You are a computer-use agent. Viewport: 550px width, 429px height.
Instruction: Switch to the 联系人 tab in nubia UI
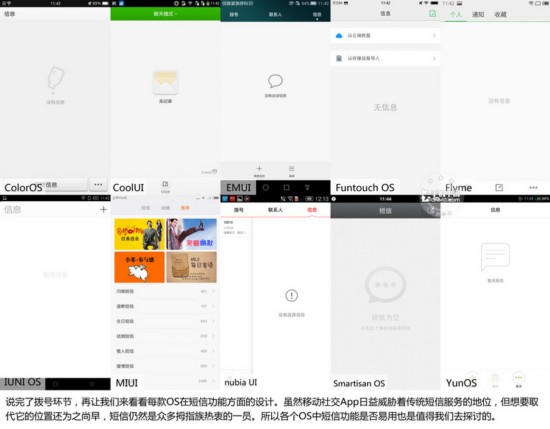275,210
